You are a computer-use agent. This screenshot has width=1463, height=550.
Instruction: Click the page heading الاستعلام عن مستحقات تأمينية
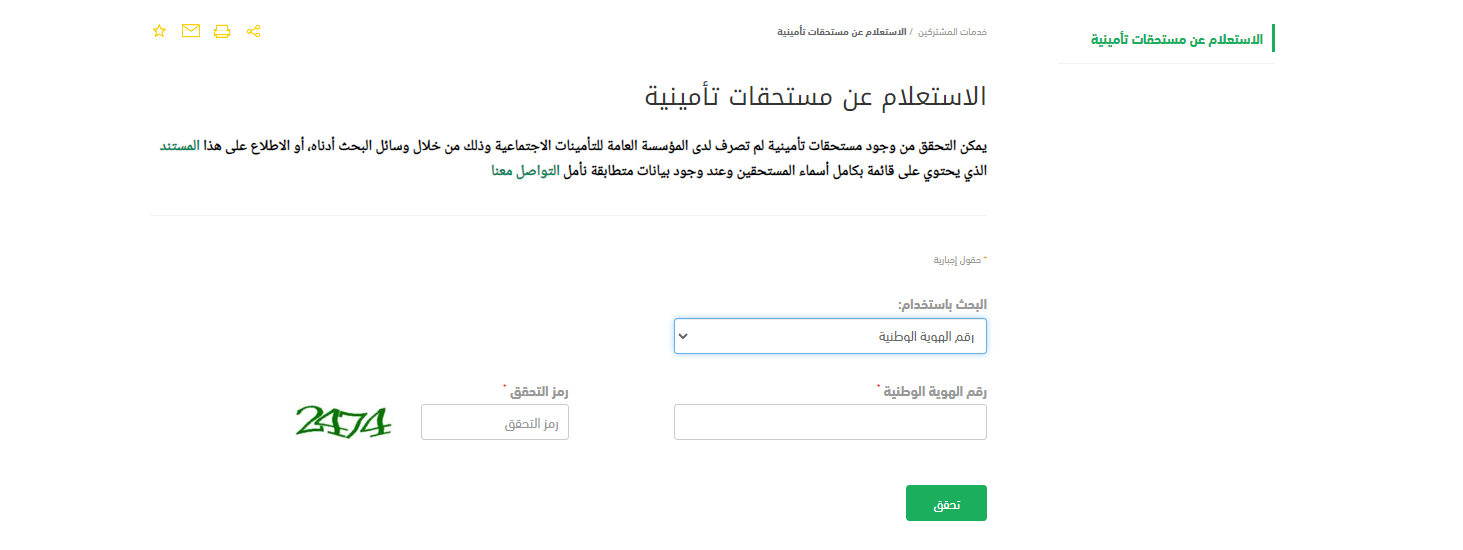[x=815, y=97]
